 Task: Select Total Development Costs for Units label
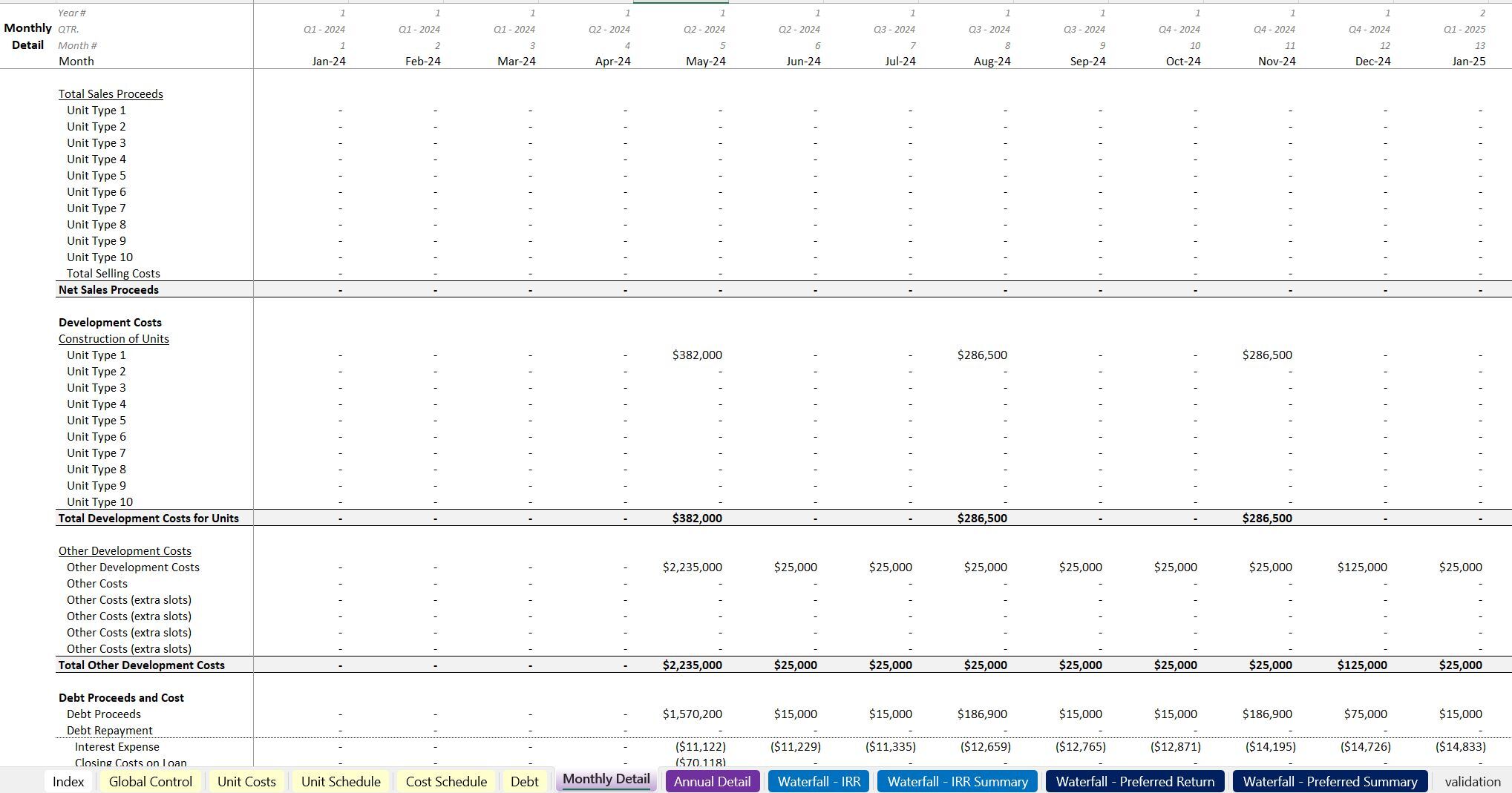pyautogui.click(x=148, y=519)
